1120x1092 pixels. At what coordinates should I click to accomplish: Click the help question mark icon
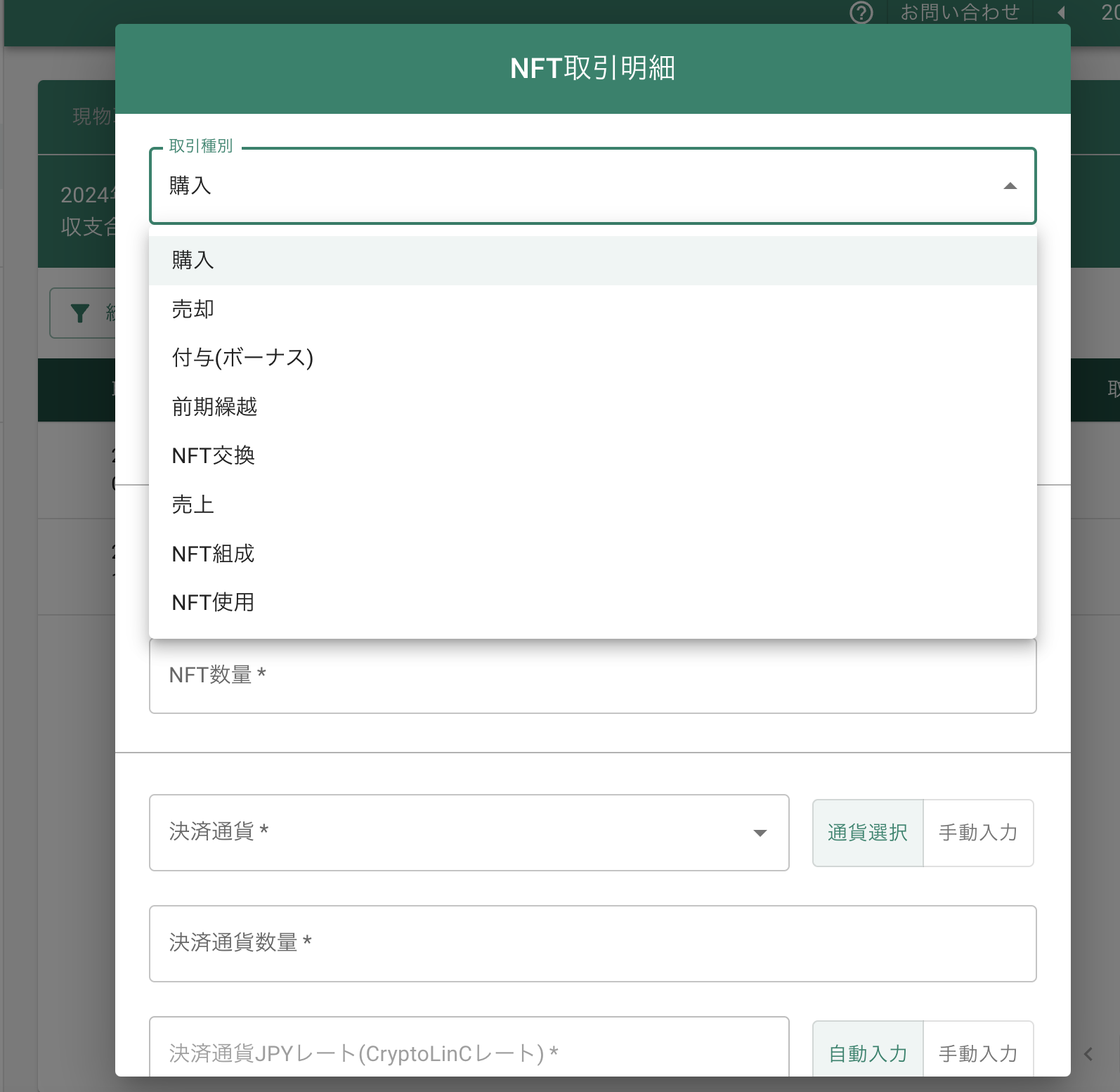[x=861, y=13]
